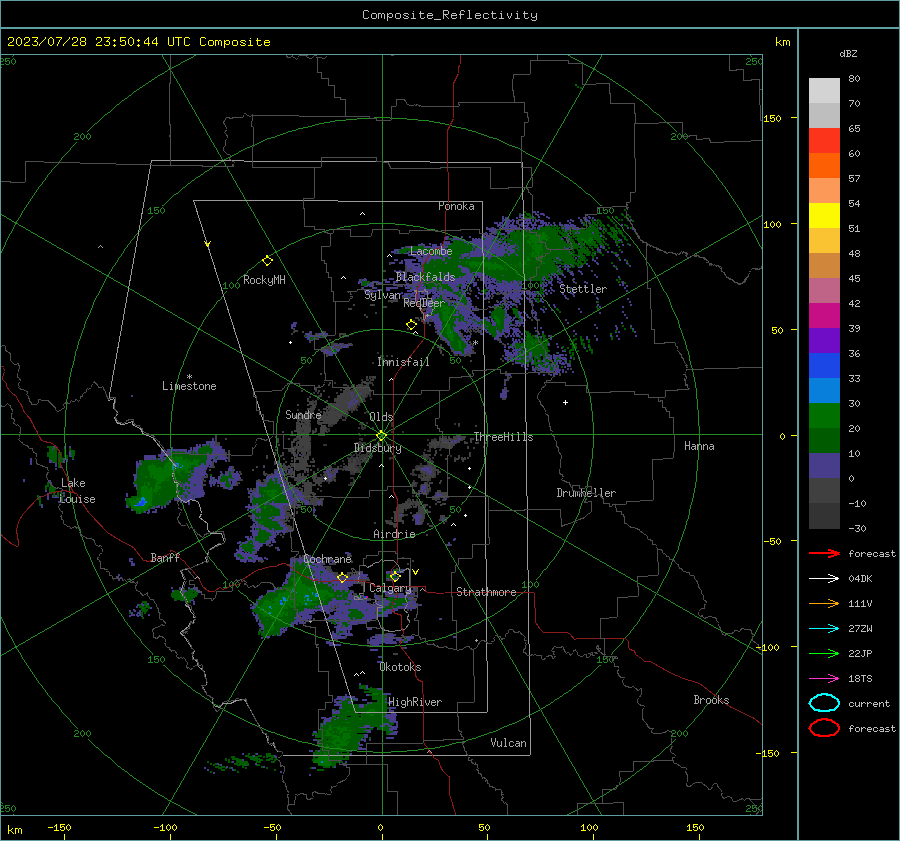
Task: Click the yellow diamond marker beside RockyMH
Action: [x=267, y=261]
